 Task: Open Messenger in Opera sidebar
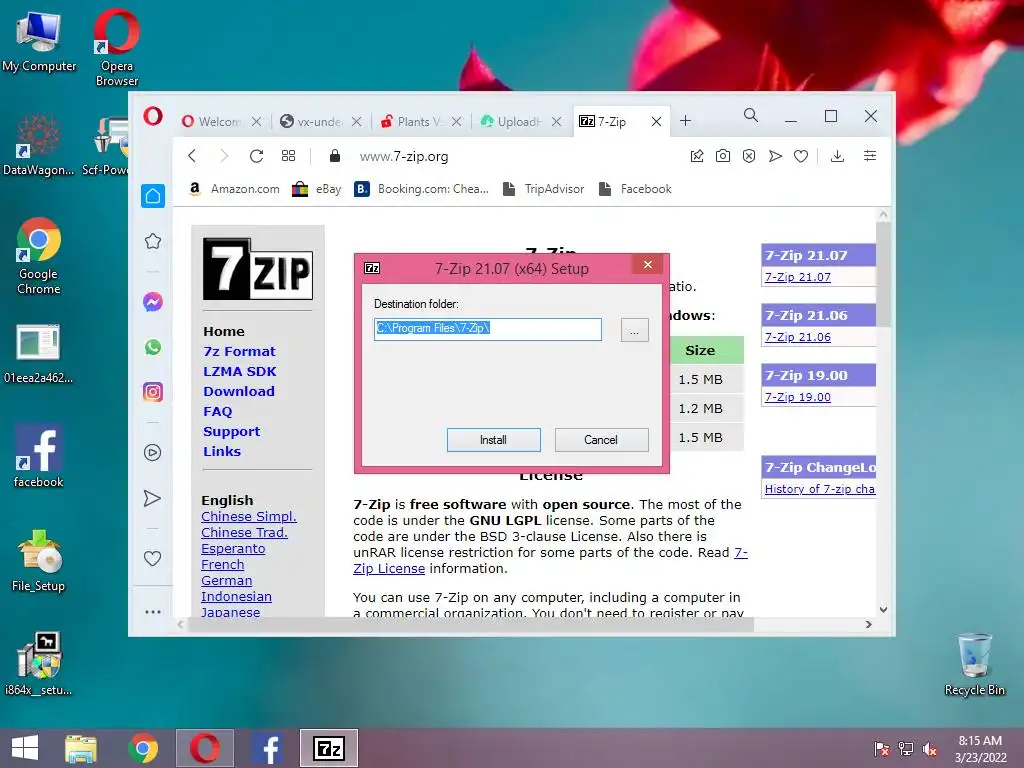coord(153,302)
